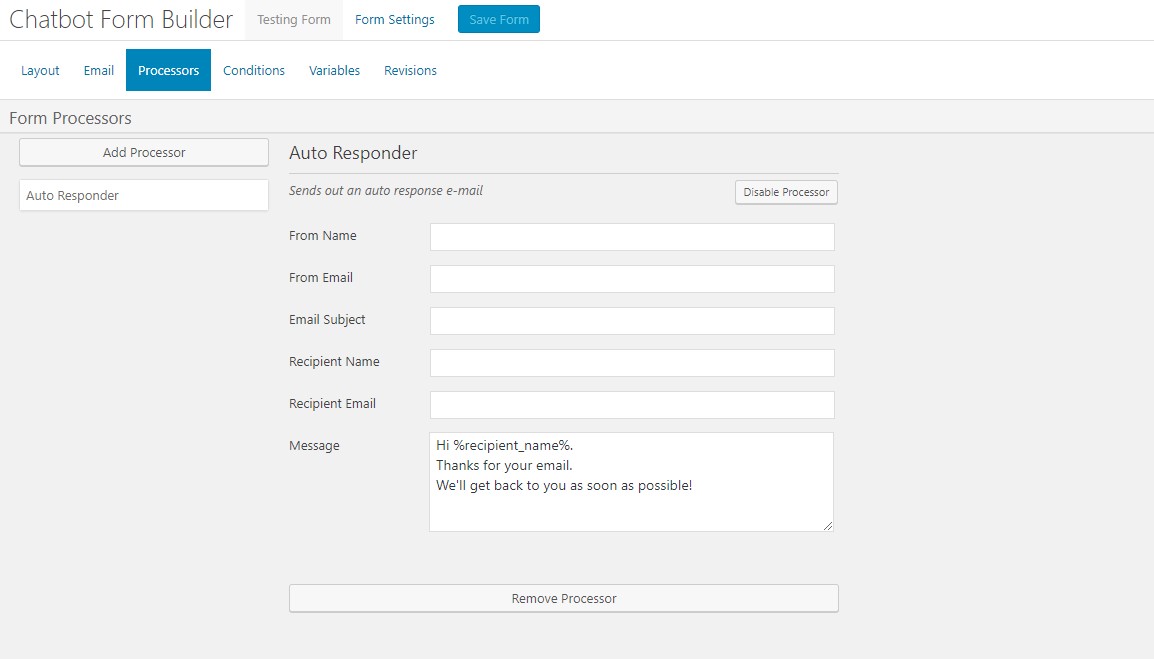1154x659 pixels.
Task: Click the Testing Form tab
Action: pos(294,20)
